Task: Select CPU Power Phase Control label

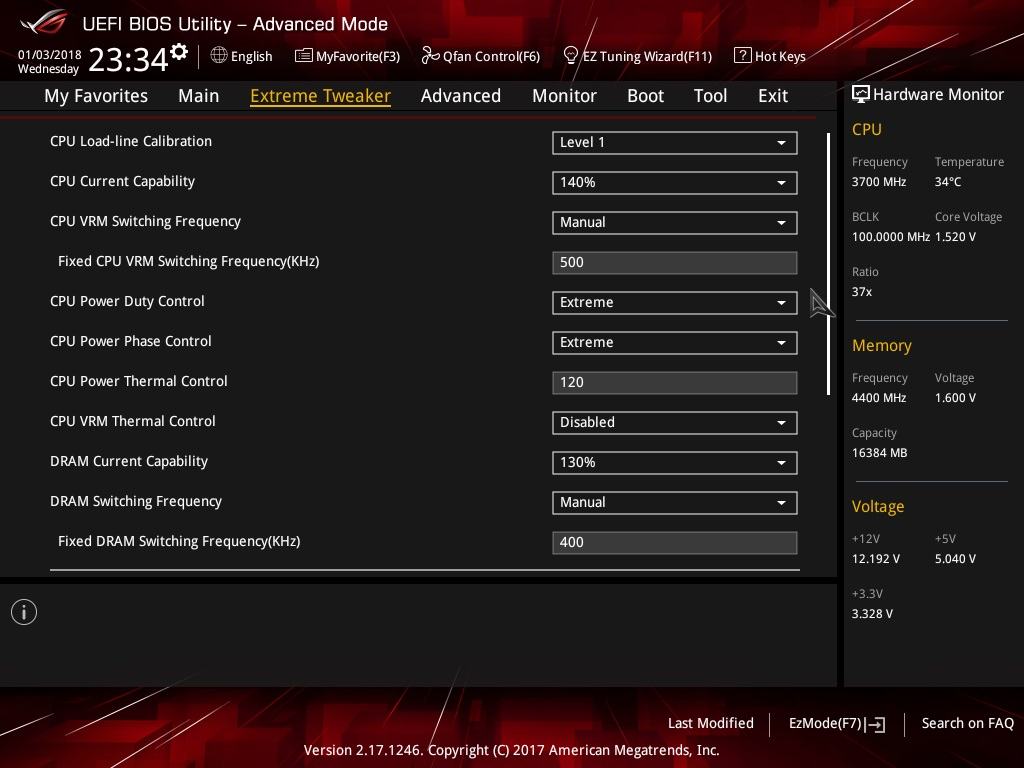Action: point(131,341)
